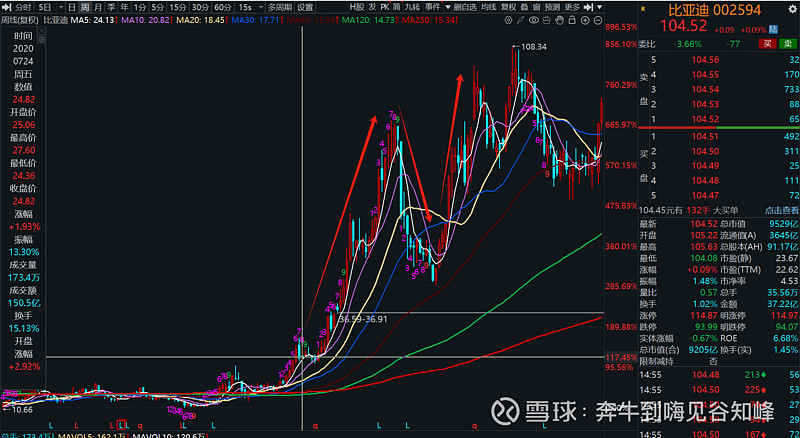Toggle 事件 events display
Screen dimensions: 800x438
(x=433, y=7)
